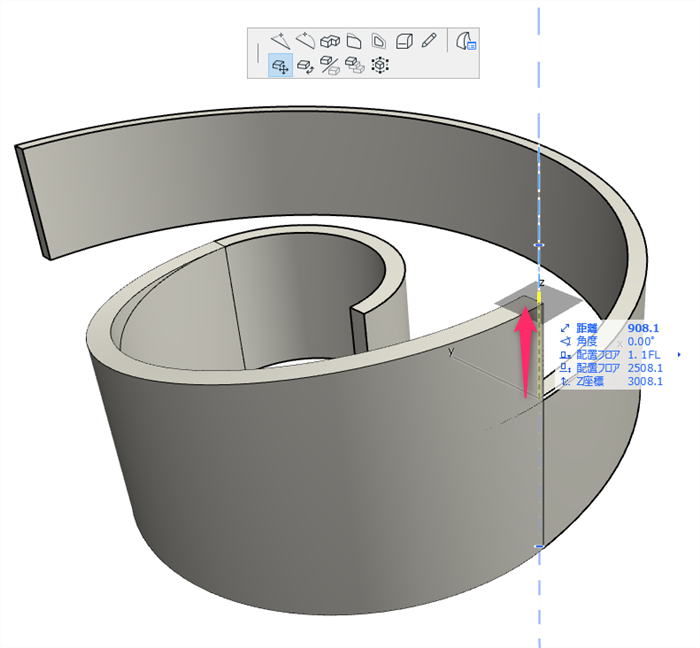
Task: Open the morph surface settings icon
Action: point(466,41)
